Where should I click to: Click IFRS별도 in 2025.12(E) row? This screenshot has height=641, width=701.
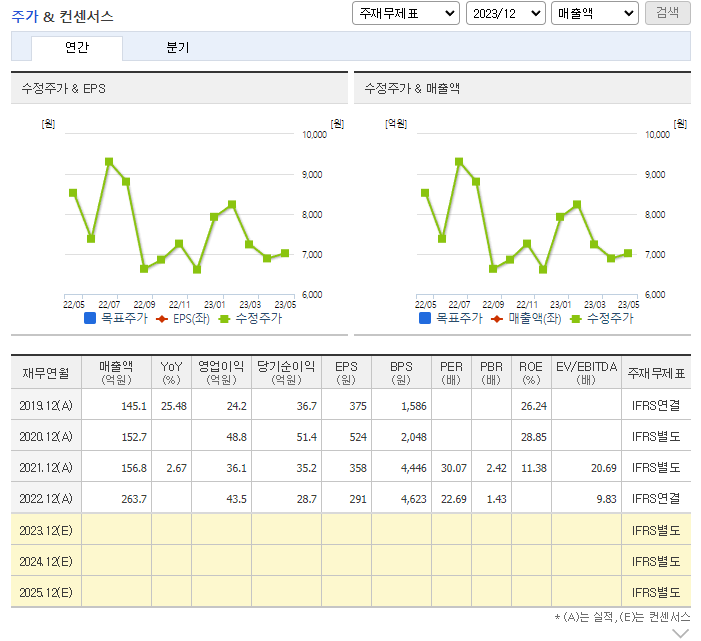coord(656,592)
